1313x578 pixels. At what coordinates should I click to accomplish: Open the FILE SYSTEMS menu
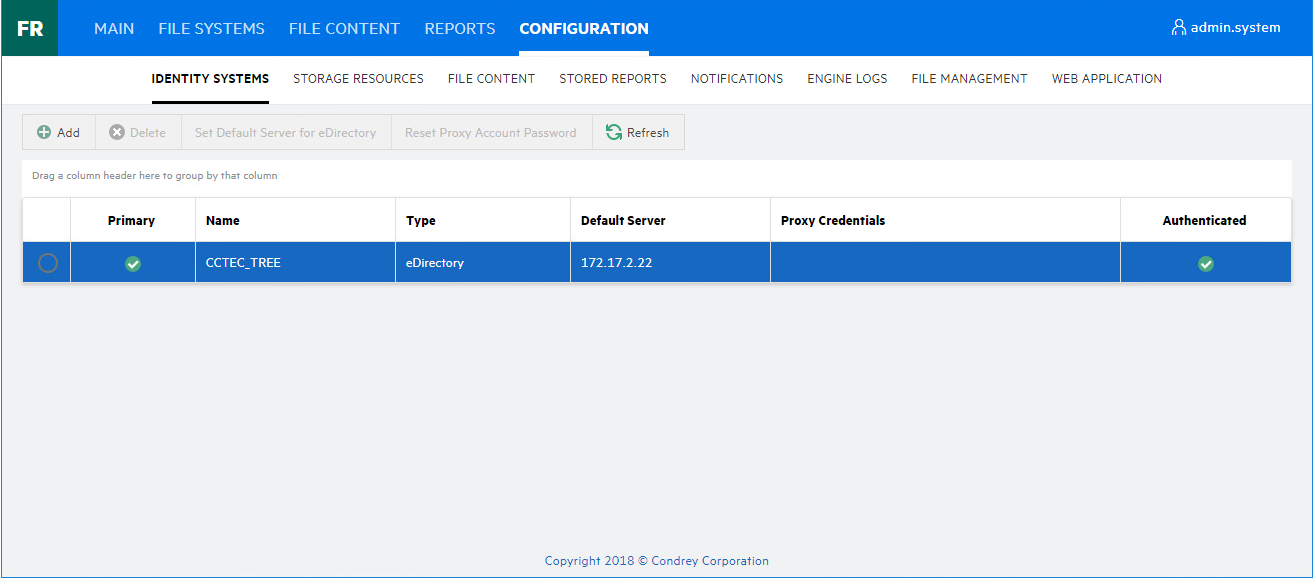(211, 28)
